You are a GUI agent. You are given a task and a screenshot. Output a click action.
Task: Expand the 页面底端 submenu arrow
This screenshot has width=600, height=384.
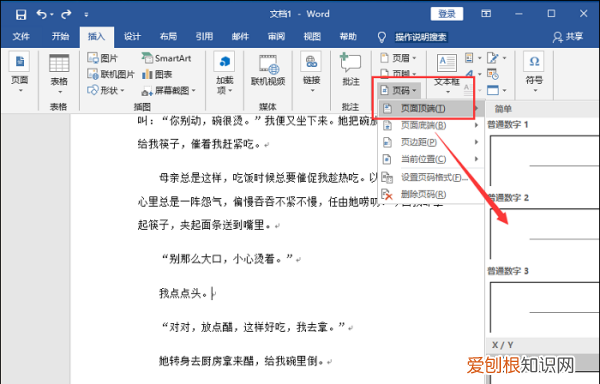[x=476, y=125]
